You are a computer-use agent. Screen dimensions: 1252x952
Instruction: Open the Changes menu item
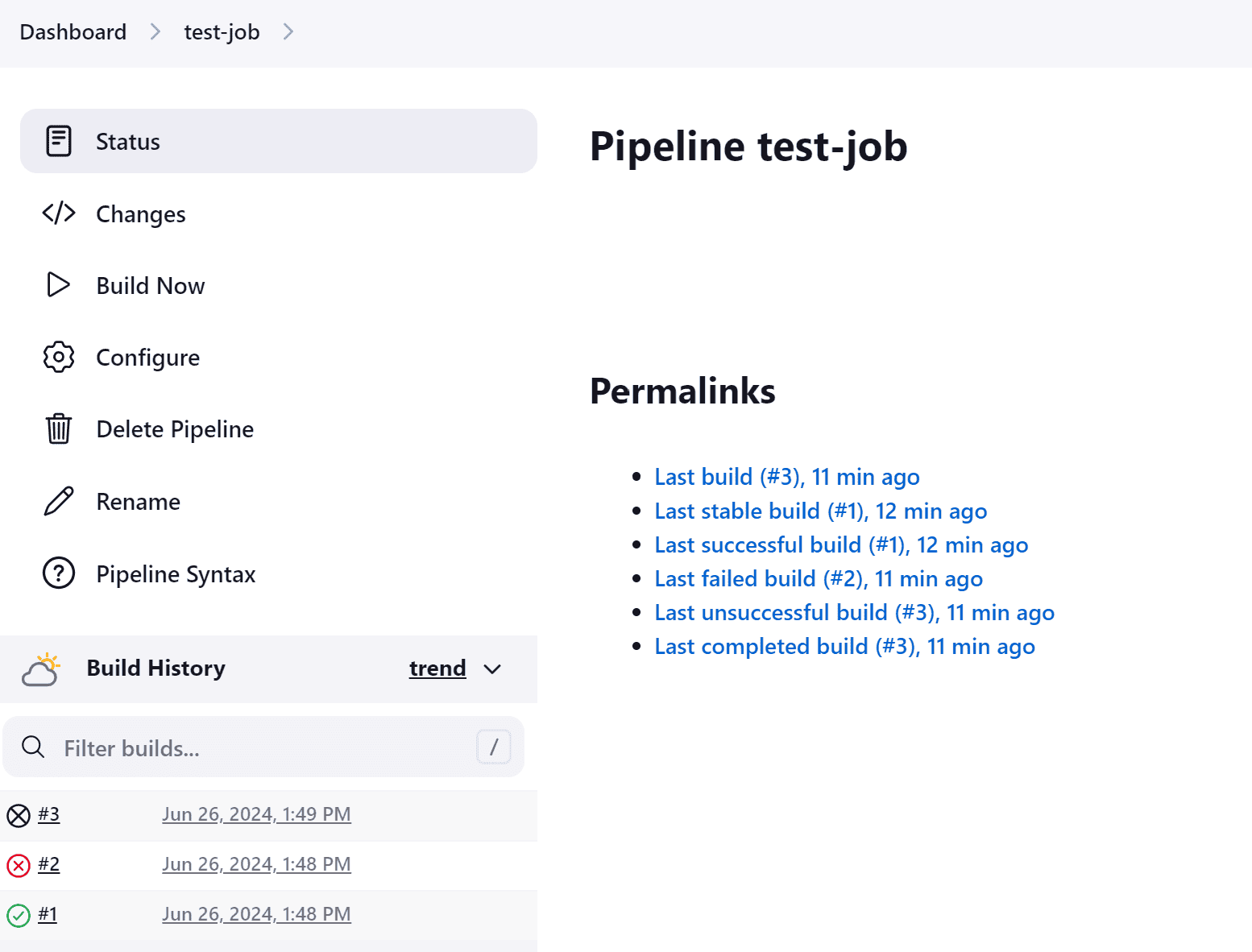click(x=279, y=213)
